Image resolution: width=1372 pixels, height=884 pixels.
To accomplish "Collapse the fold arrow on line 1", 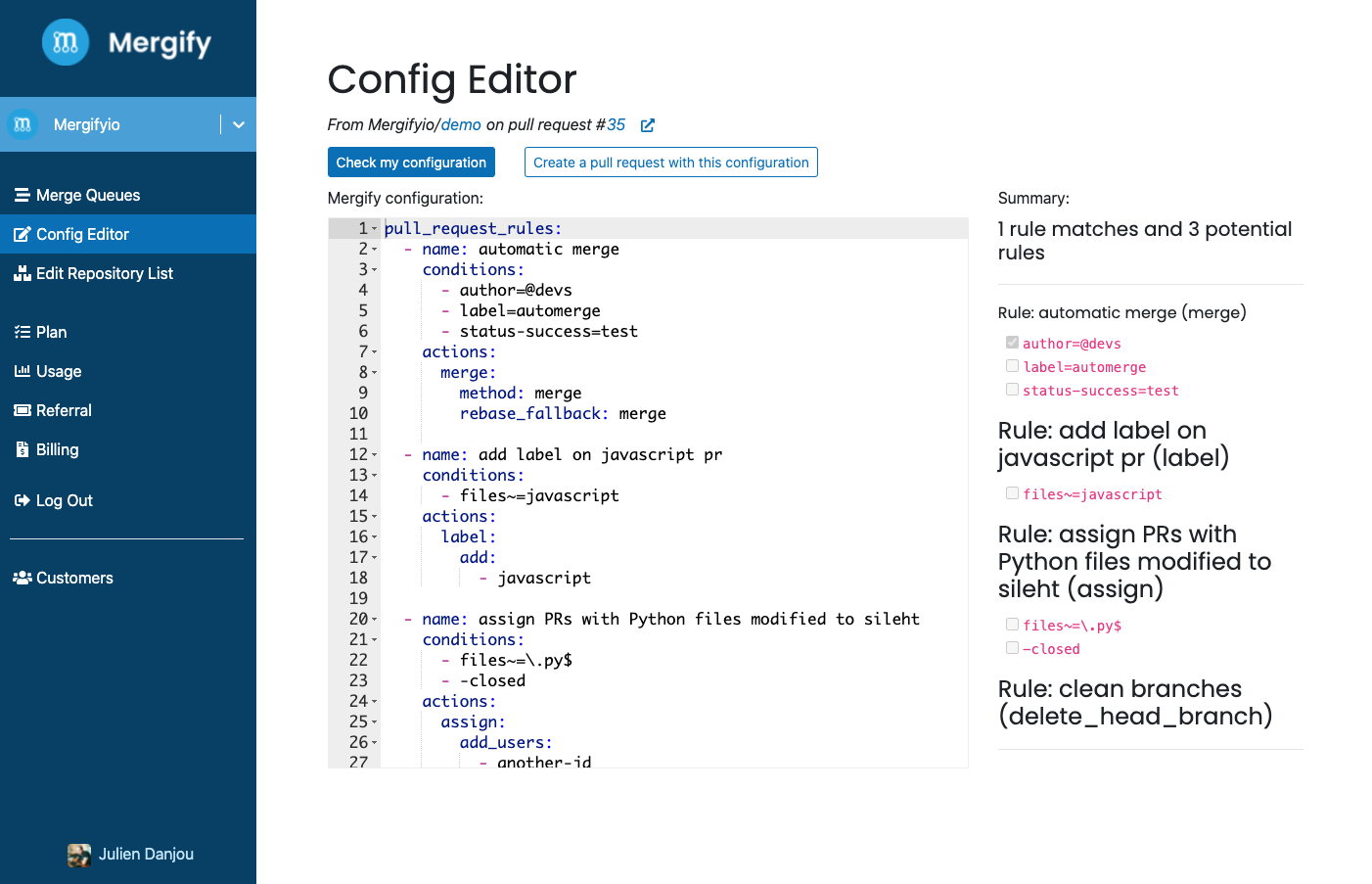I will pyautogui.click(x=375, y=228).
